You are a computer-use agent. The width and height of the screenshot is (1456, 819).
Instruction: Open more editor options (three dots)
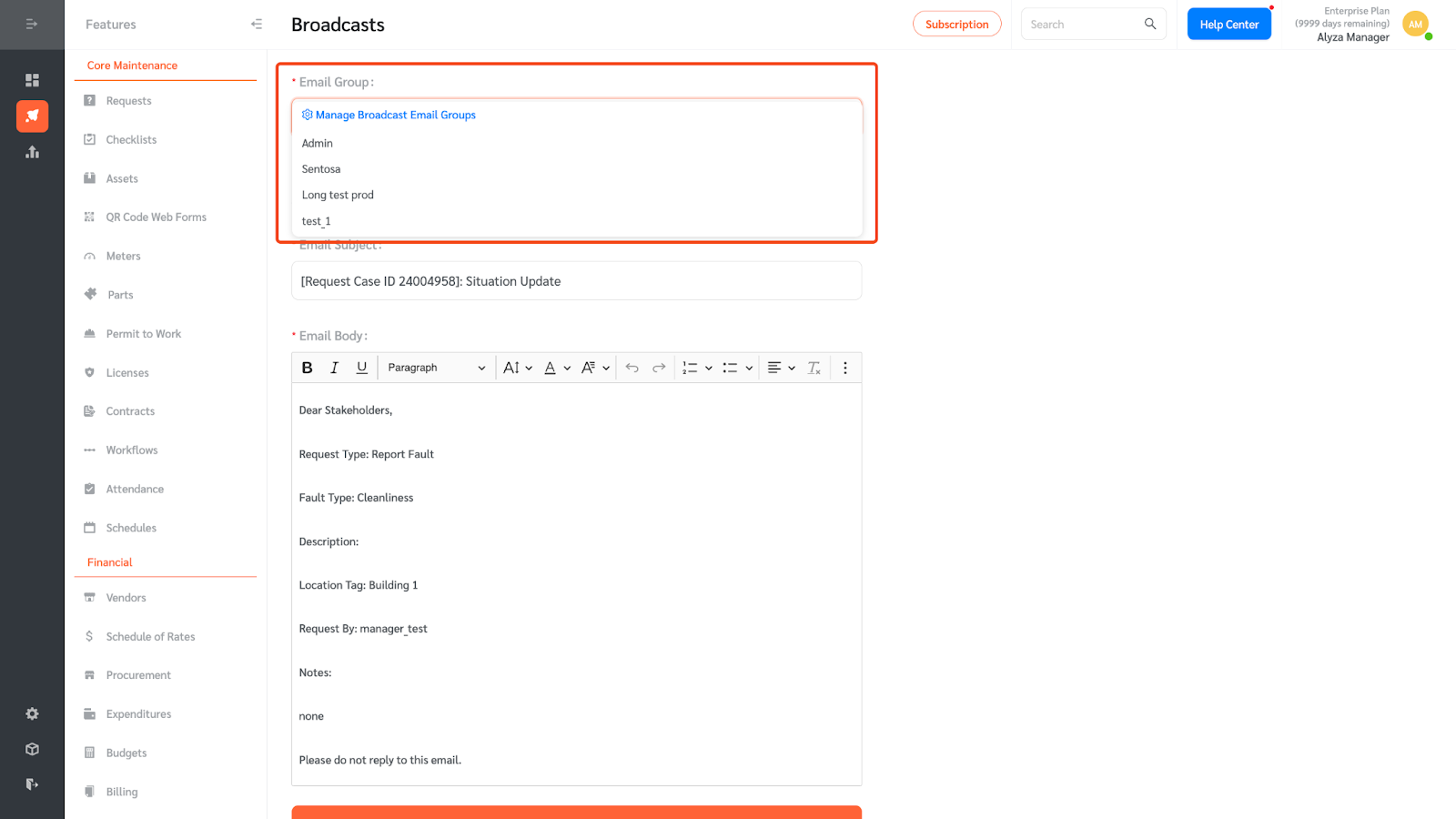click(x=844, y=368)
